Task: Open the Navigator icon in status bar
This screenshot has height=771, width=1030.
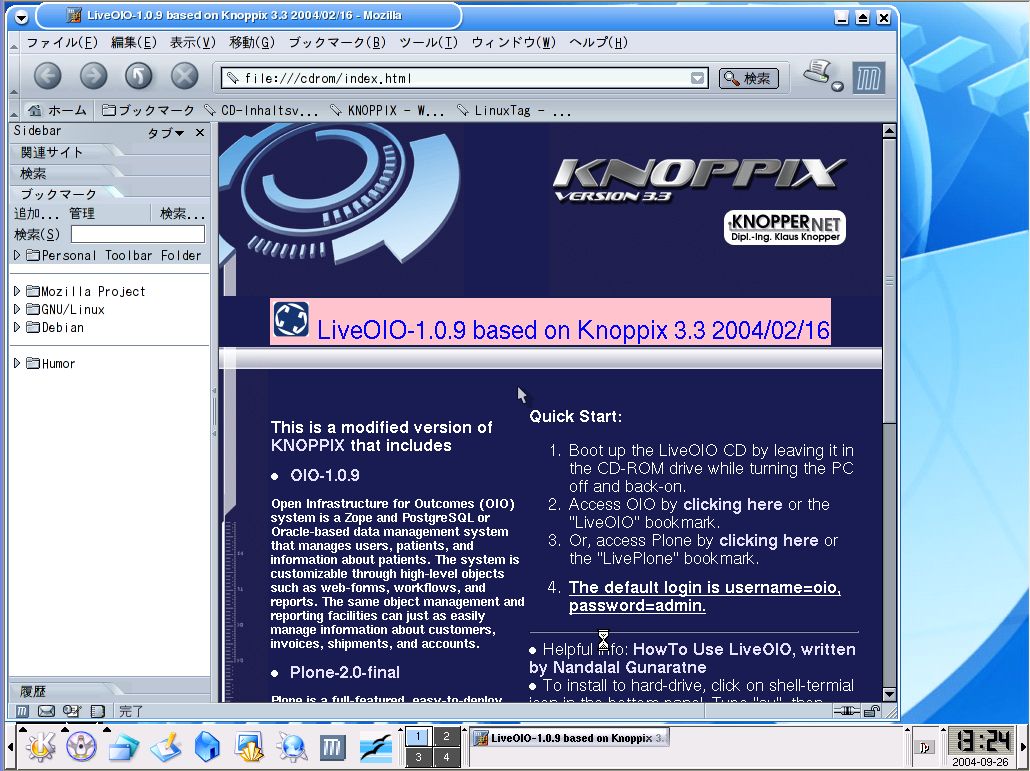Action: pos(22,711)
